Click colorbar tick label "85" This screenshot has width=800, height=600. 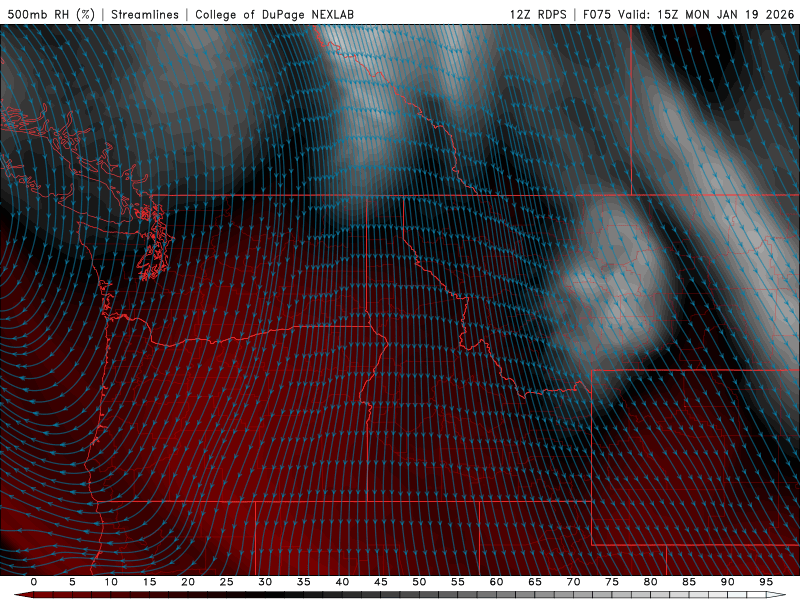(689, 582)
